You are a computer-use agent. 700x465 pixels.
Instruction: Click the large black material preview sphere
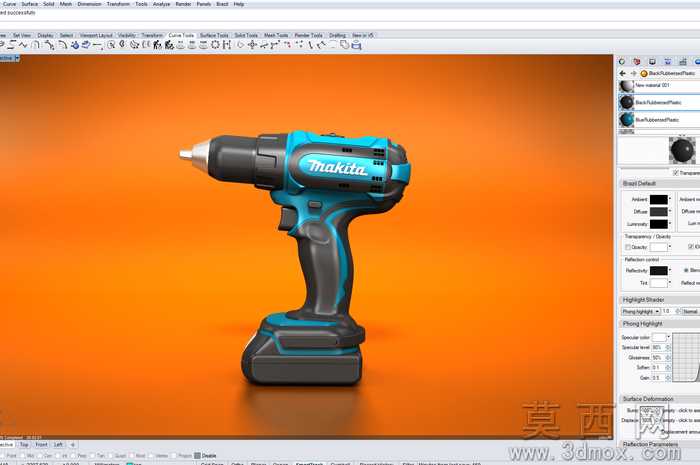pyautogui.click(x=682, y=150)
